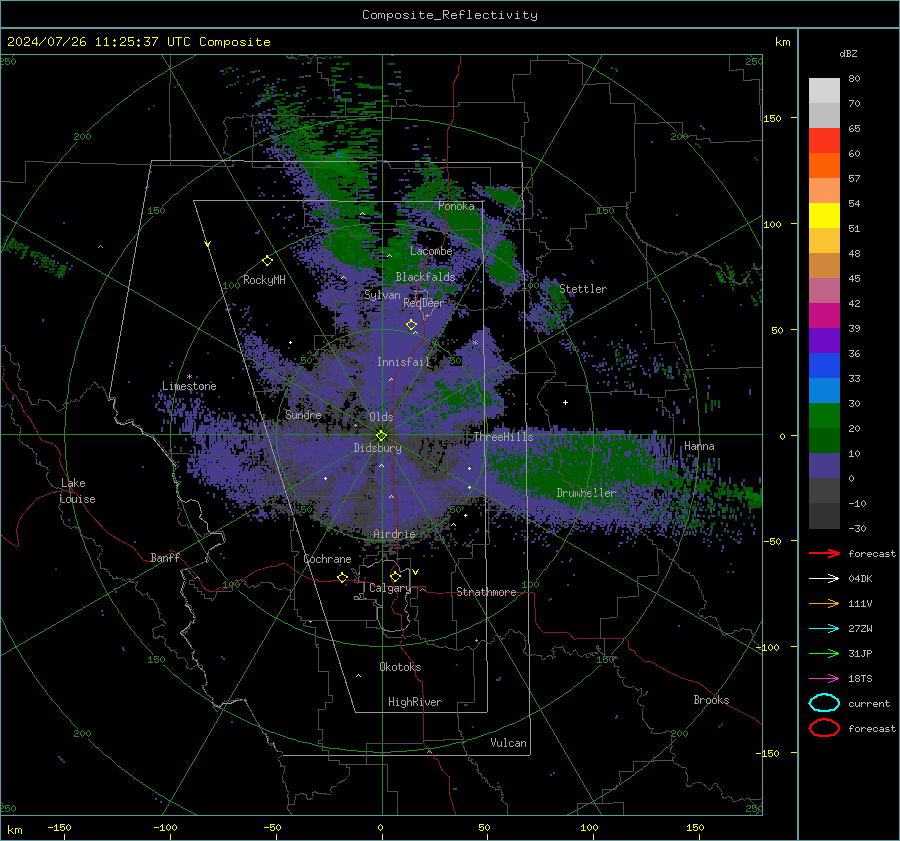Screen dimensions: 900x841
Task: Click the white 04DK arrow icon
Action: (x=824, y=578)
